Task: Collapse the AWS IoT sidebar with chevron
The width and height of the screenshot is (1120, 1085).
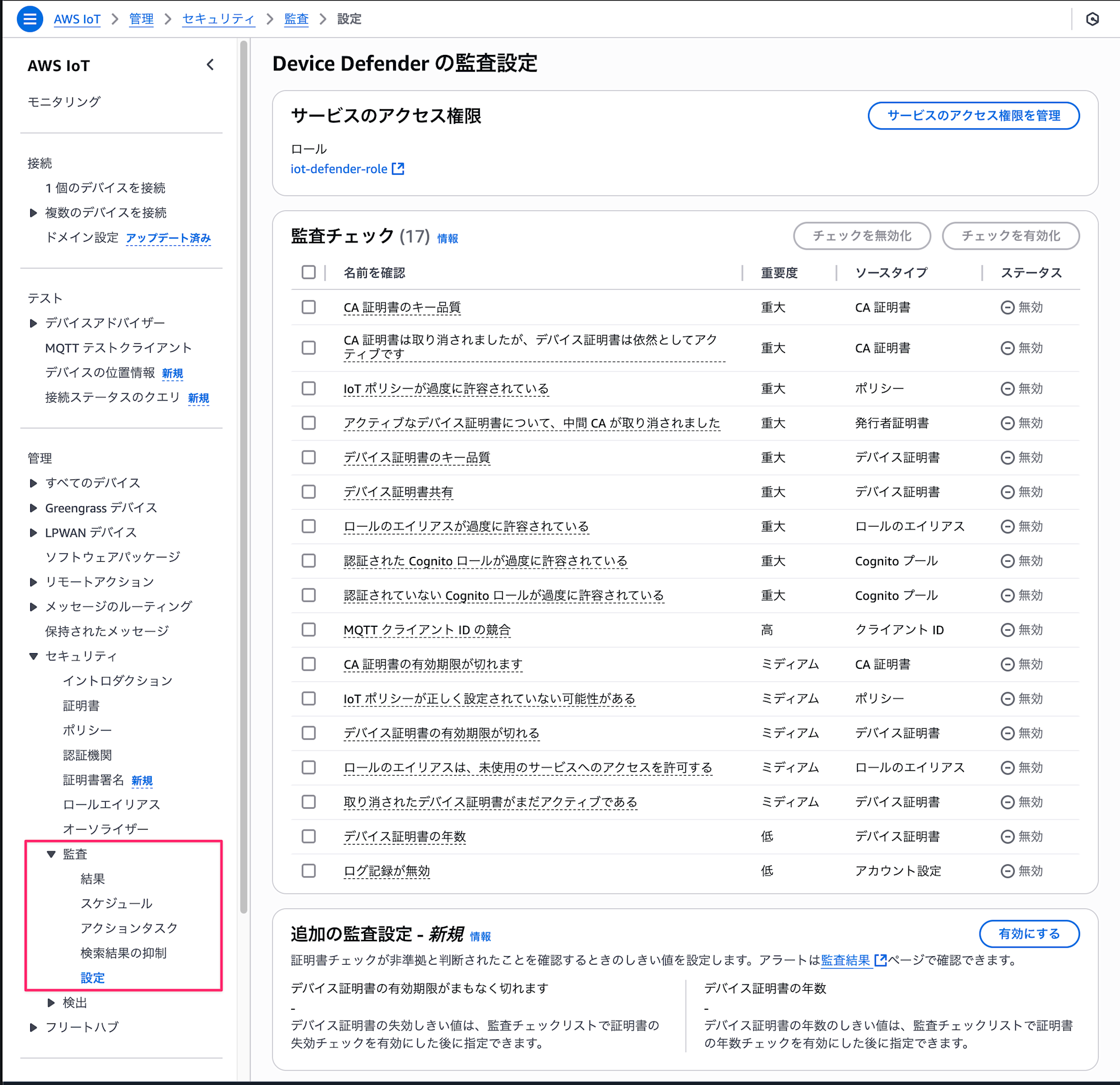Action: 211,64
